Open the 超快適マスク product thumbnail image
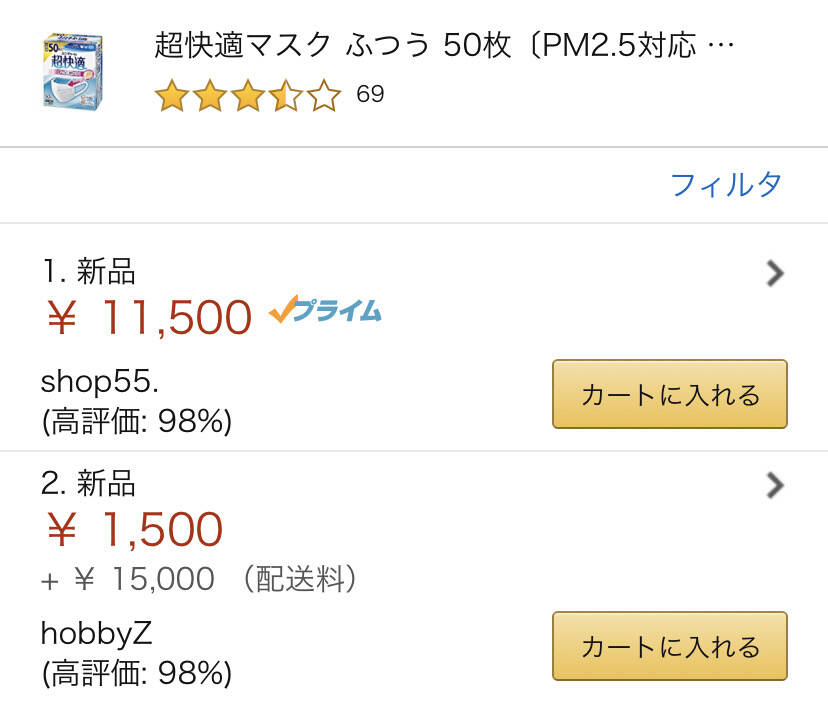828x725 pixels. tap(76, 71)
